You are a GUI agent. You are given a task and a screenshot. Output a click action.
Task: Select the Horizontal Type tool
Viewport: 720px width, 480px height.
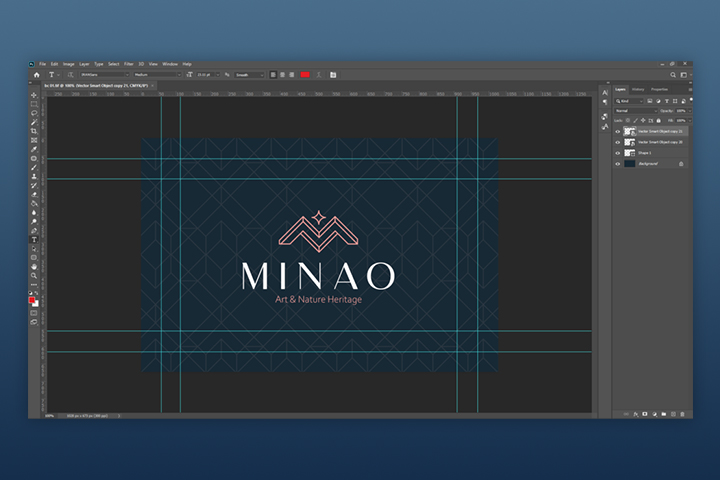(x=34, y=240)
